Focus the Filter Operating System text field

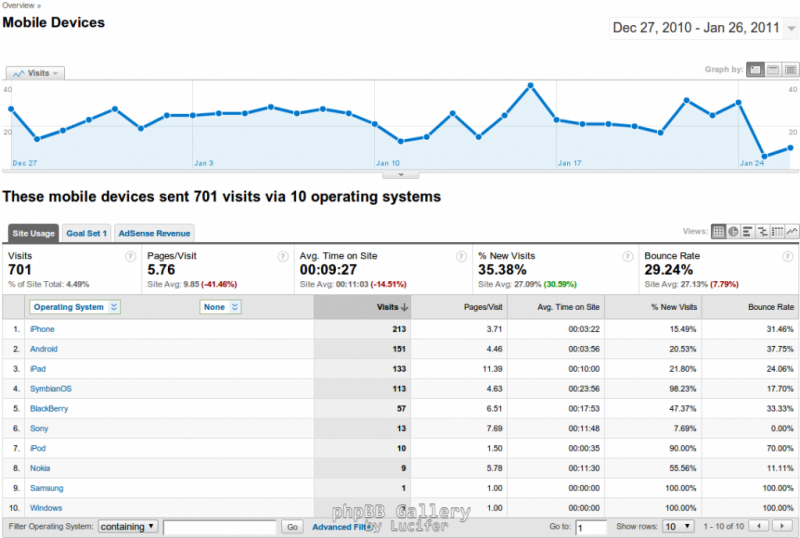click(220, 527)
